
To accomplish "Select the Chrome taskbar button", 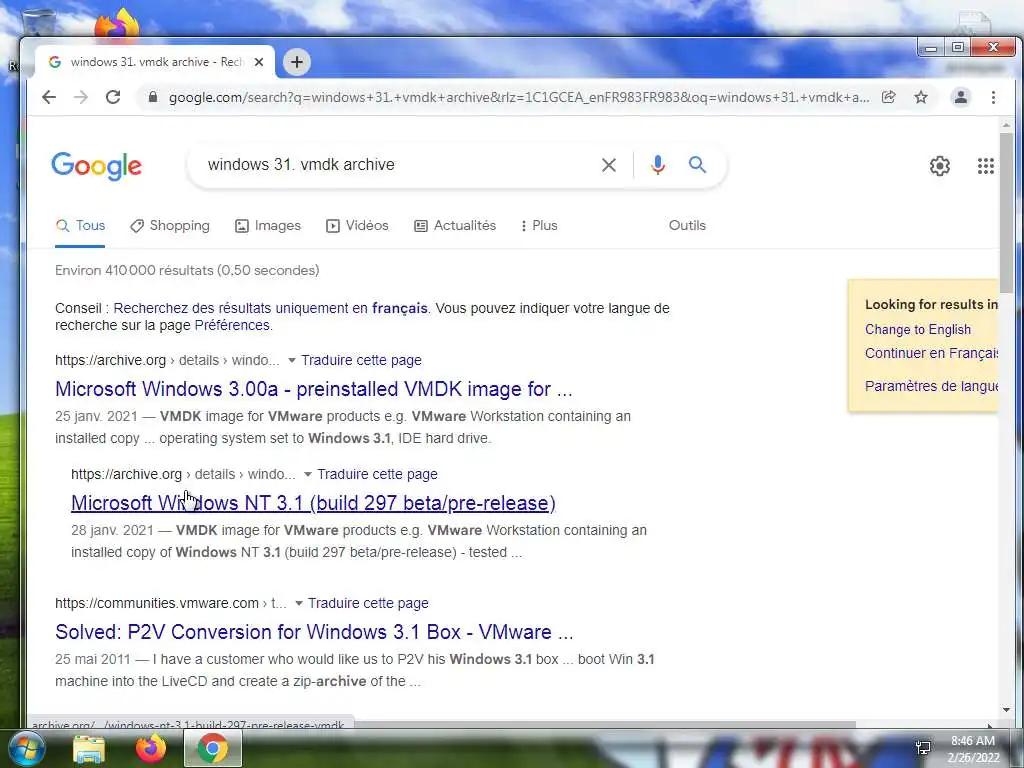I will (213, 748).
